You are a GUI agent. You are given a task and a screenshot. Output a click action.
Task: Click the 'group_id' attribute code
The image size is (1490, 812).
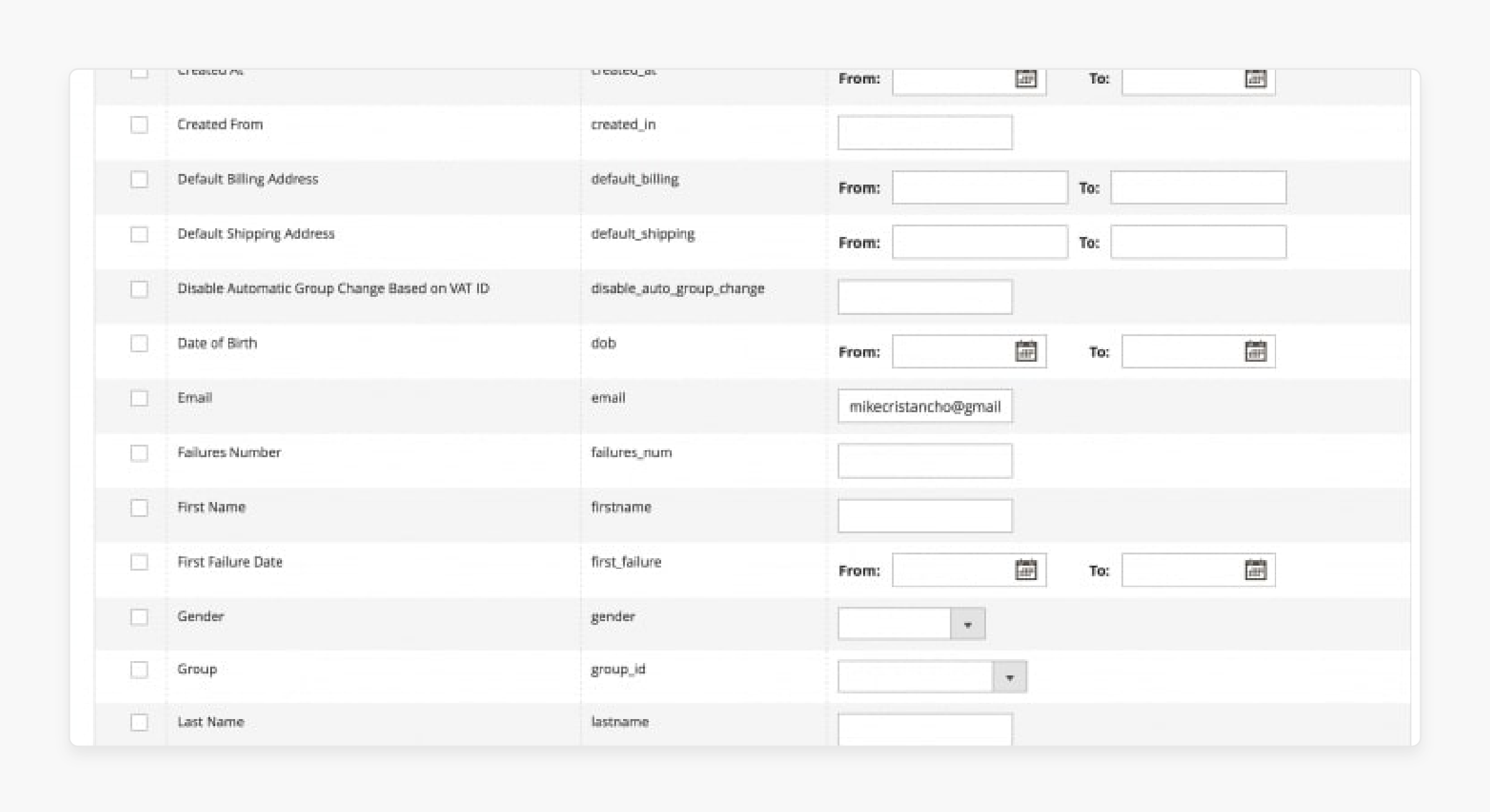[x=617, y=669]
